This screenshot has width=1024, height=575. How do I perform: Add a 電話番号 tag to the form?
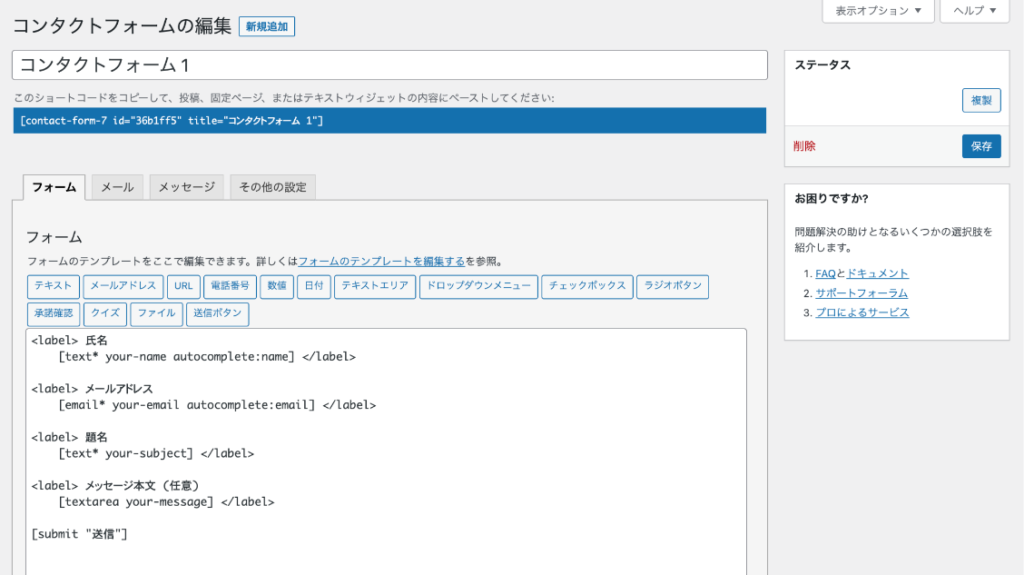click(230, 286)
